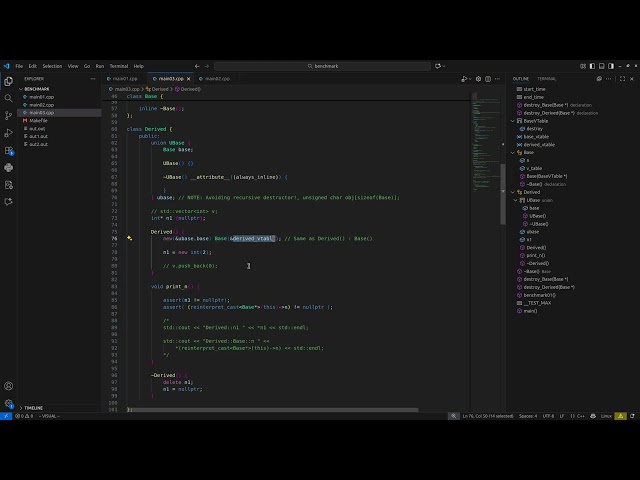Toggle the secondary side bar visibility
The height and width of the screenshot is (480, 640).
coord(611,66)
